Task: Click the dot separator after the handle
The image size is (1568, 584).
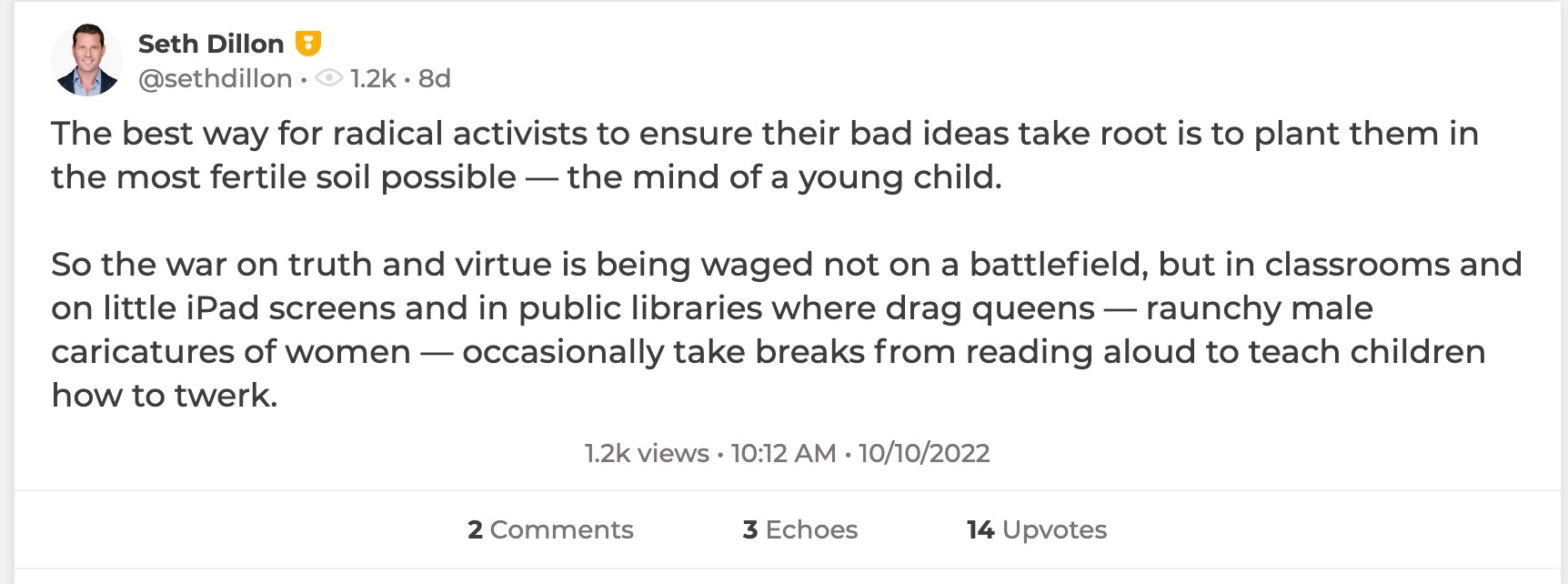Action: coord(304,79)
